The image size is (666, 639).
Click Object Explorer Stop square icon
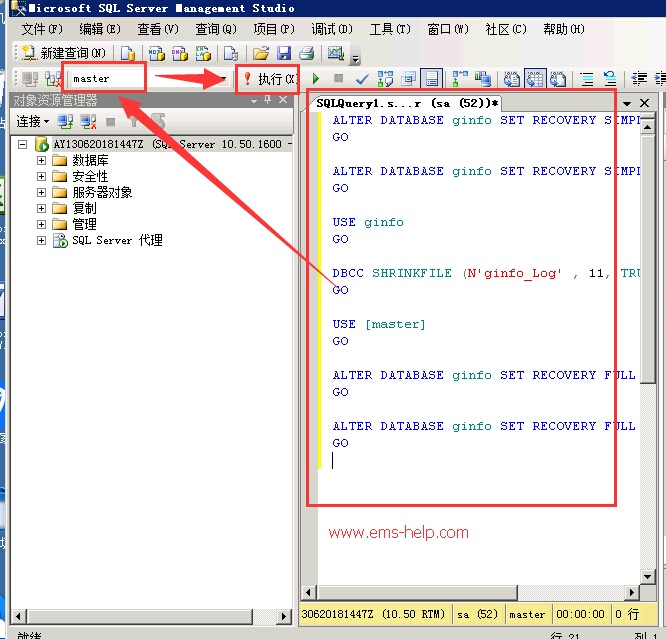click(x=110, y=122)
